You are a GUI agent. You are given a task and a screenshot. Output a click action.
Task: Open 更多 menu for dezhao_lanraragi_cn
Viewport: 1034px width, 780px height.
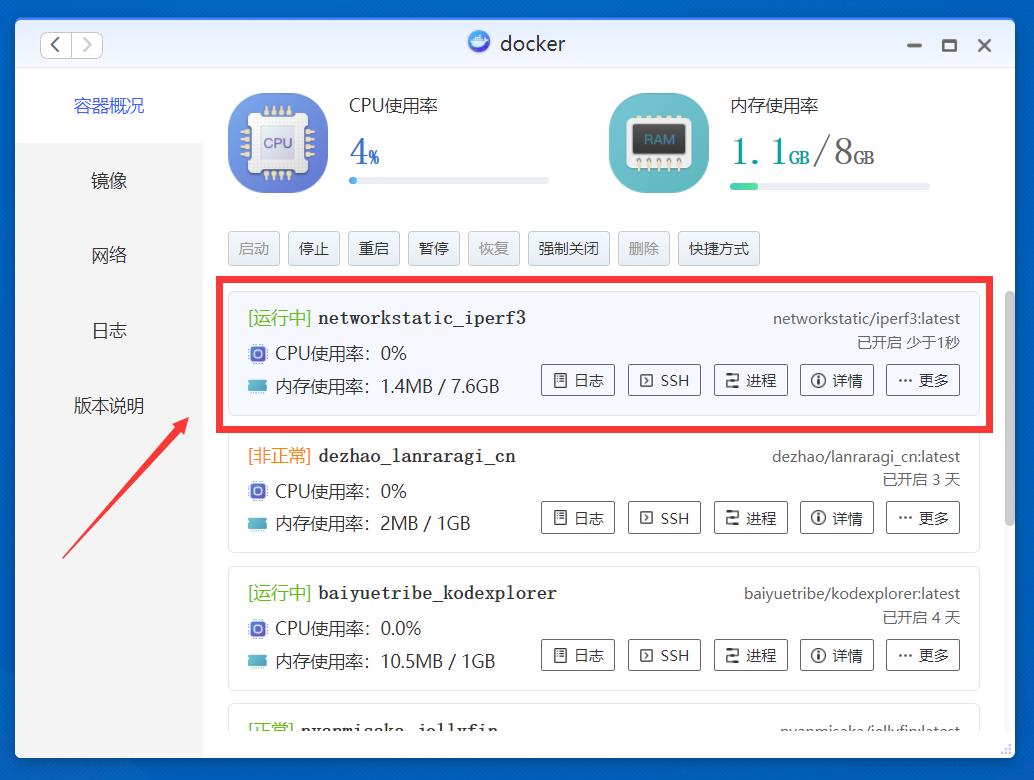tap(922, 517)
